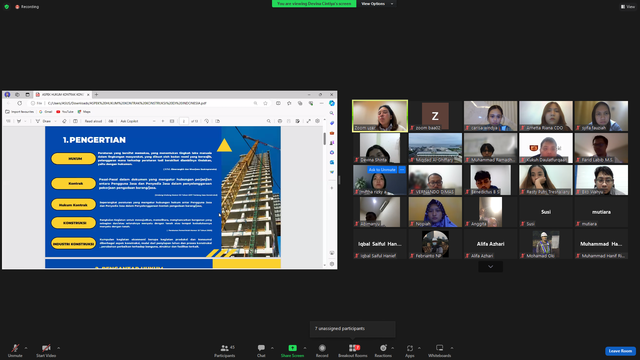Image resolution: width=640 pixels, height=360 pixels.
Task: Click the Leave Room button
Action: click(x=620, y=351)
